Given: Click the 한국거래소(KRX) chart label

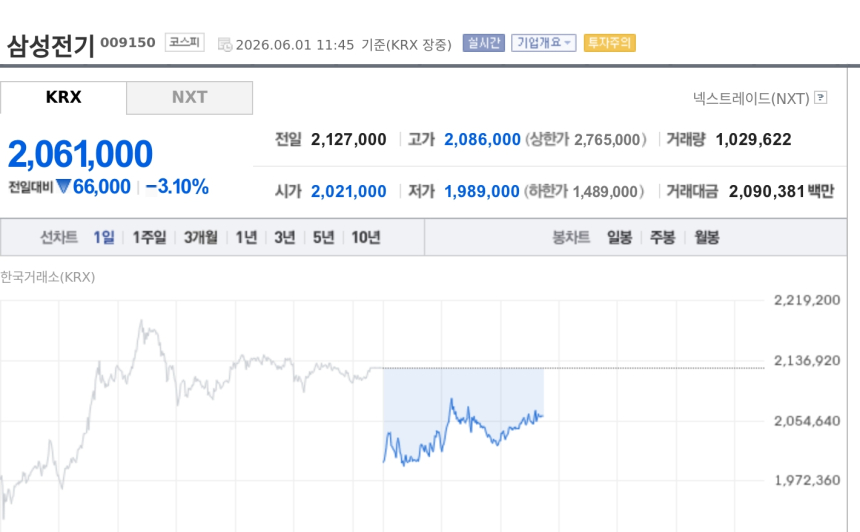Looking at the screenshot, I should pos(48,277).
